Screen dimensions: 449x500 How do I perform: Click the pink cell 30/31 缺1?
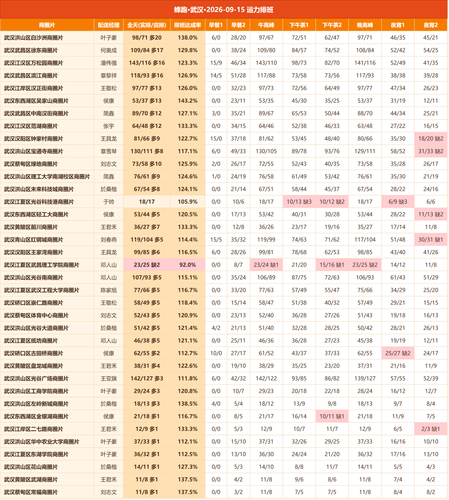point(431,240)
